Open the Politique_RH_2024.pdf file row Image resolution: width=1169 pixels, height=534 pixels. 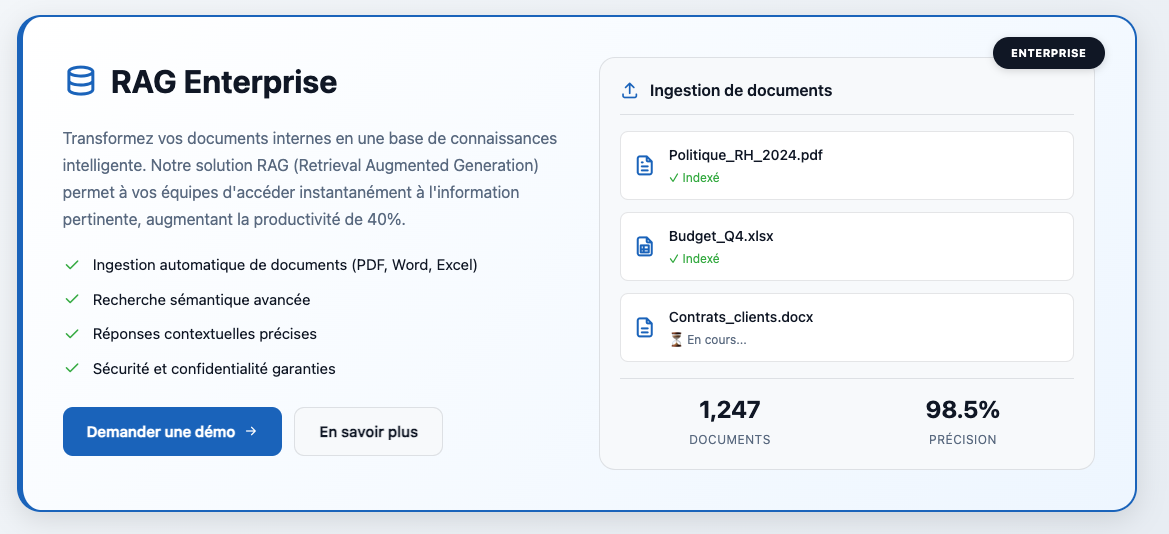tap(846, 166)
